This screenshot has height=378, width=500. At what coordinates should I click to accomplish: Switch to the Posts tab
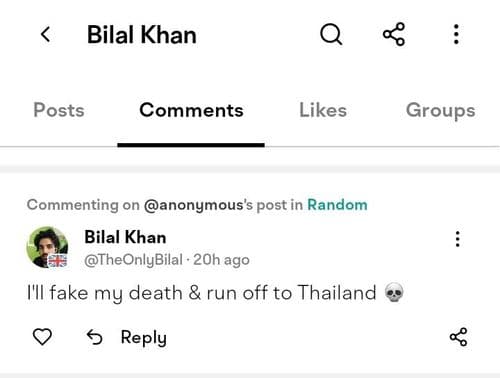click(59, 110)
